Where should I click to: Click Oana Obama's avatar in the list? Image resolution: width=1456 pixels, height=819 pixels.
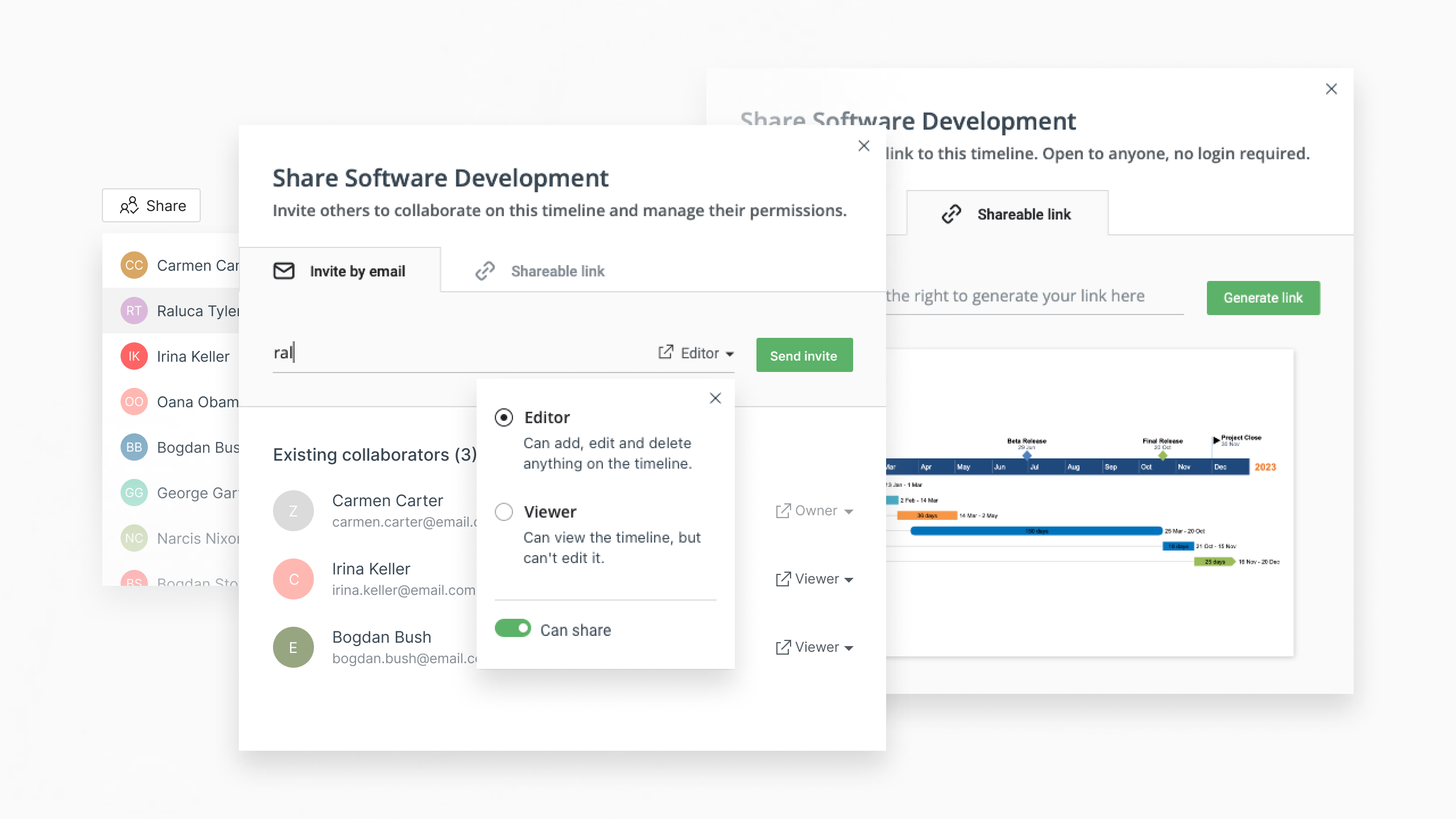[134, 402]
